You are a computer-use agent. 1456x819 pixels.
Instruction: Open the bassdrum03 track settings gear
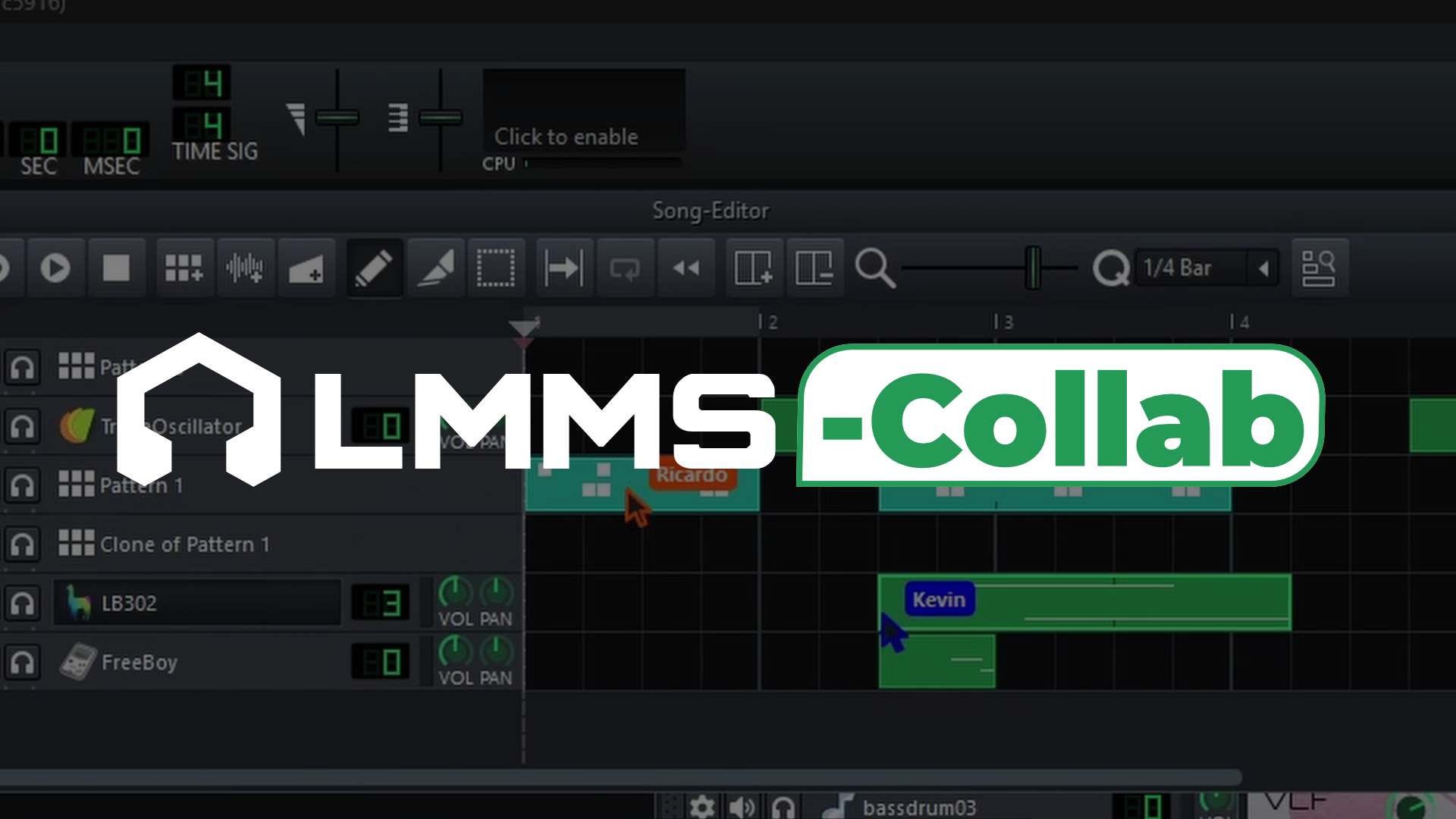coord(702,807)
